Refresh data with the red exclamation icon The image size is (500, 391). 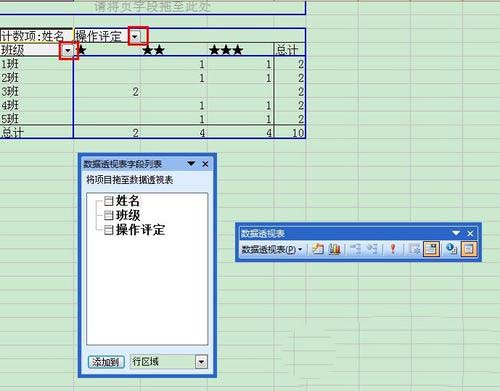pyautogui.click(x=393, y=249)
